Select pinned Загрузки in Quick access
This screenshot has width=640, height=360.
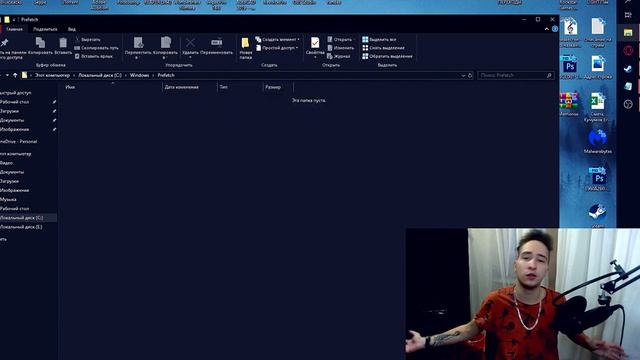9,111
